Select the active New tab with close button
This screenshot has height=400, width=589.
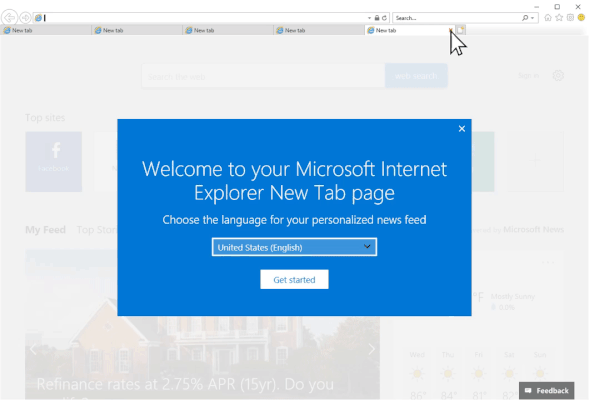point(409,30)
